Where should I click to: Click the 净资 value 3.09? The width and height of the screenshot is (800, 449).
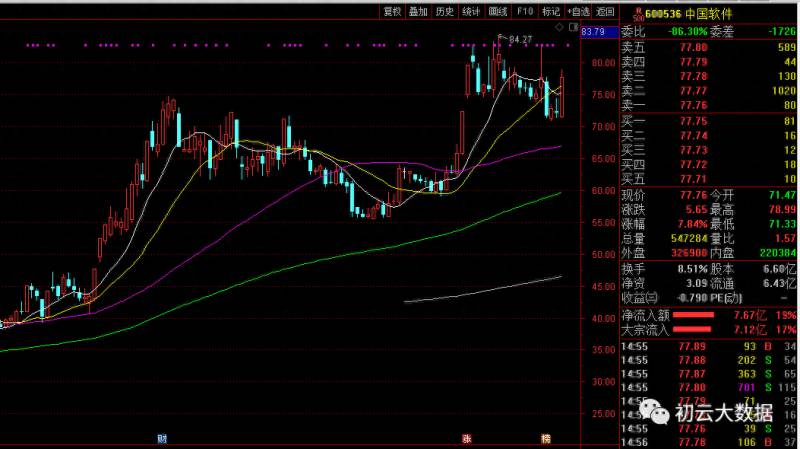click(x=696, y=283)
